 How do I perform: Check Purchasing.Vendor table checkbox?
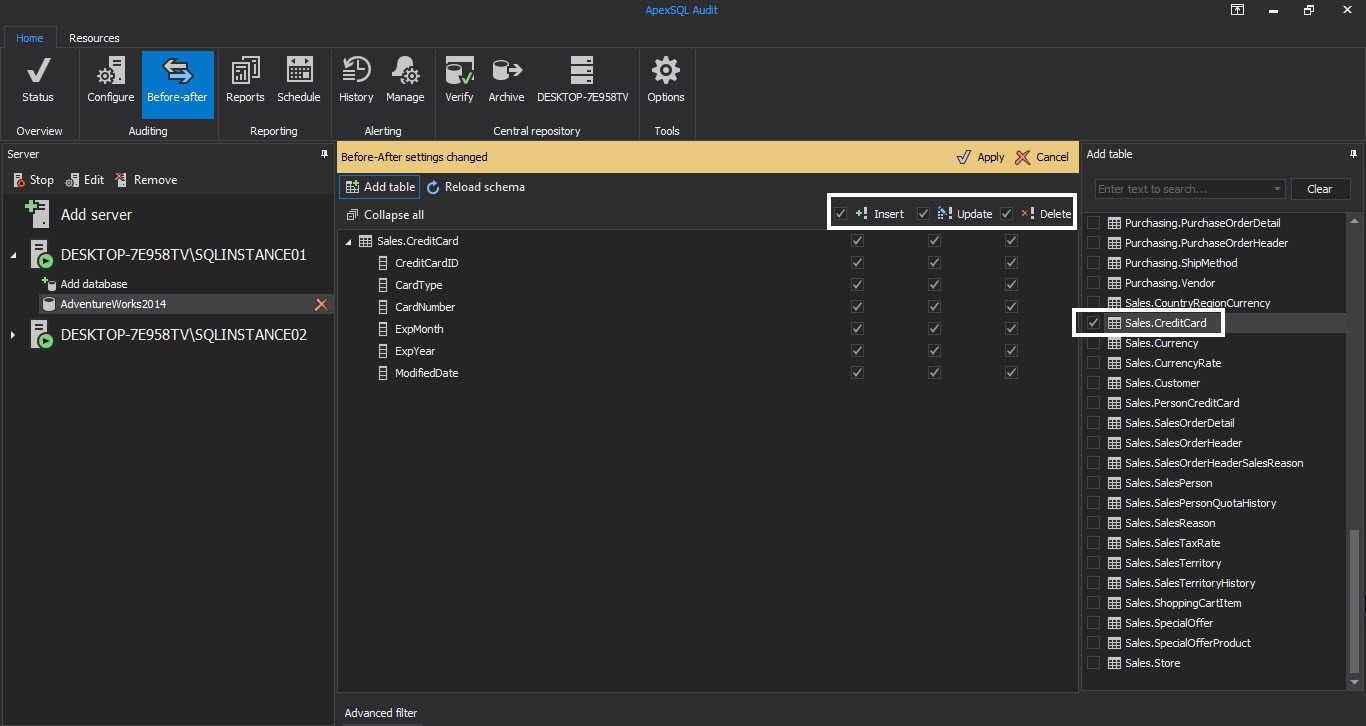1093,283
